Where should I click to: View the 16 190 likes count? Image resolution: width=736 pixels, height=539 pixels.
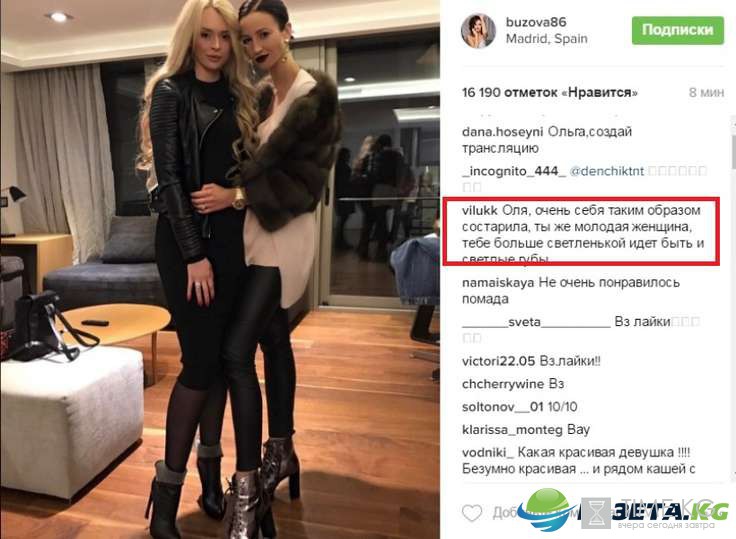[550, 92]
